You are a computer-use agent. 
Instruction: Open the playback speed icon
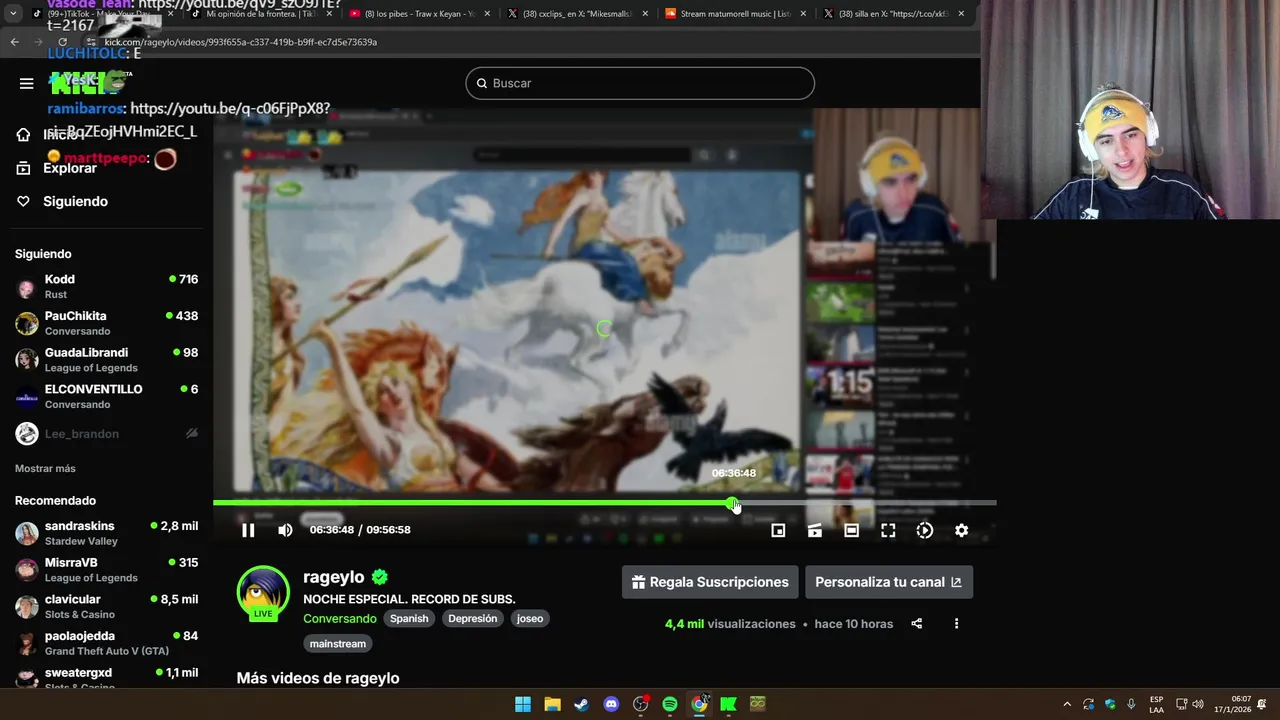[925, 530]
